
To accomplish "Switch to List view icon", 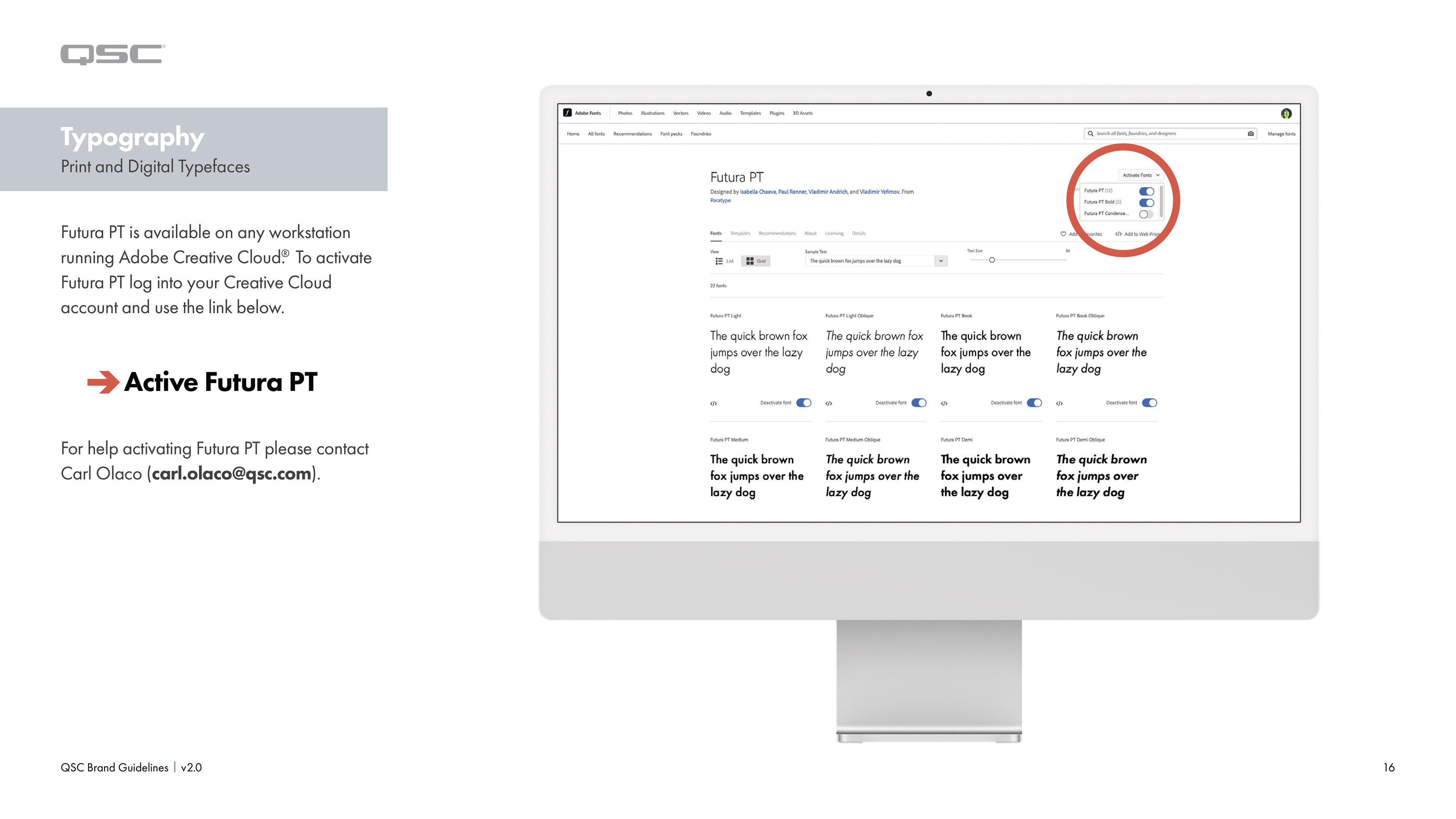I will (719, 261).
